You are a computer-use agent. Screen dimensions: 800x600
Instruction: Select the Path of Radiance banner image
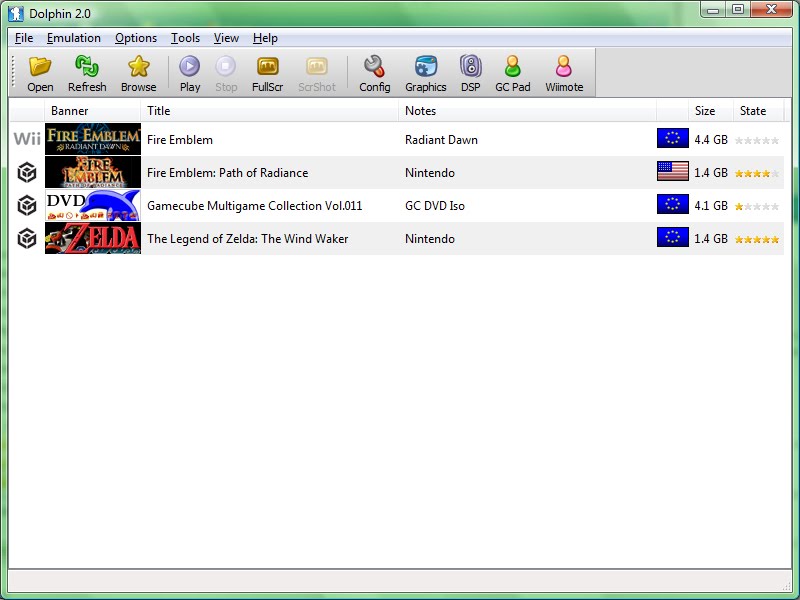coord(93,172)
